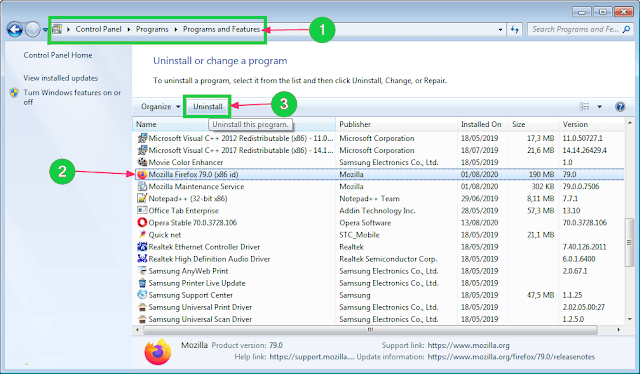Click the Realtek Ethernet Controller Driver icon
This screenshot has width=640, height=374.
142,247
